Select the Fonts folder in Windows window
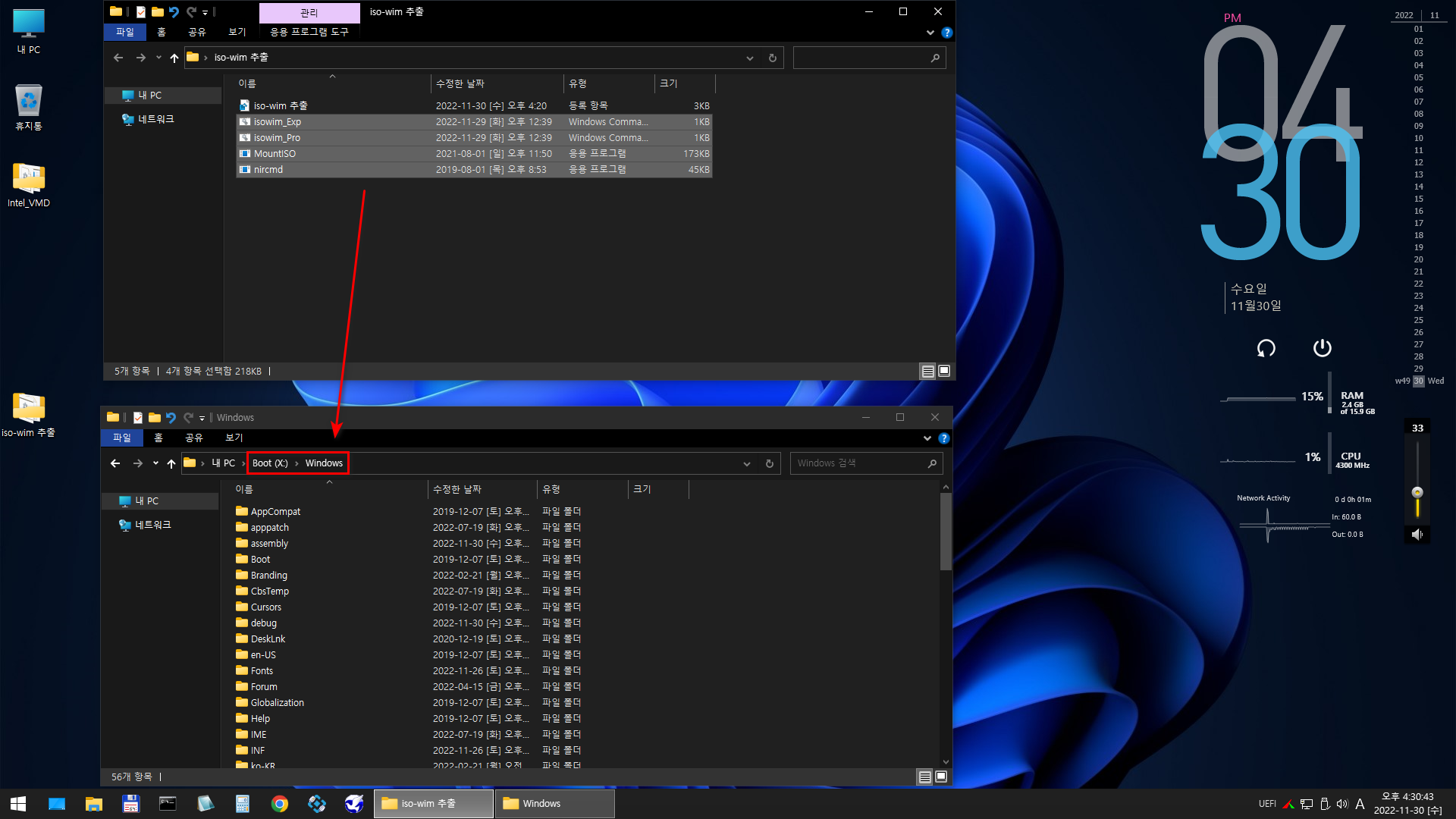1456x819 pixels. 262,671
